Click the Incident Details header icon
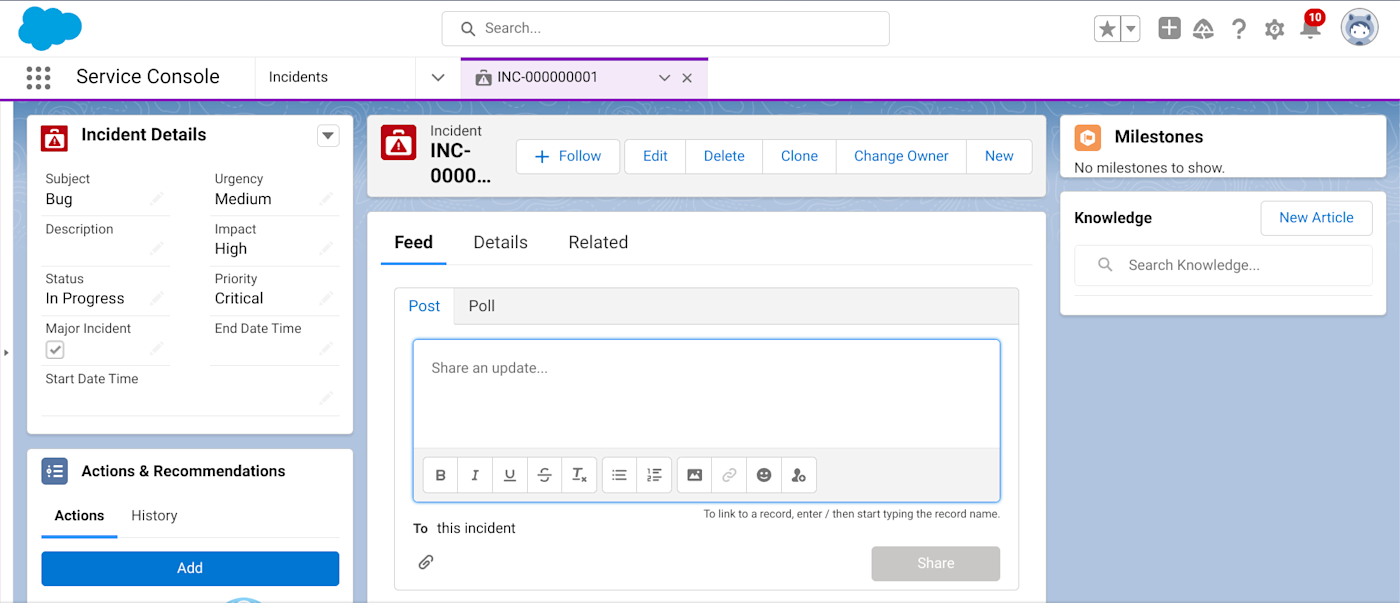Image resolution: width=1400 pixels, height=603 pixels. pos(54,138)
